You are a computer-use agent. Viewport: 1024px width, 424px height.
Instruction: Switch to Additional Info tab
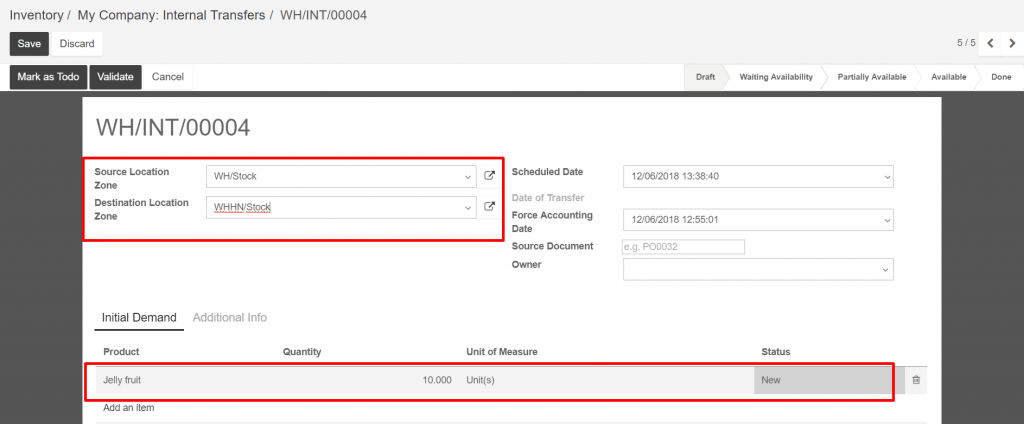[x=230, y=318]
